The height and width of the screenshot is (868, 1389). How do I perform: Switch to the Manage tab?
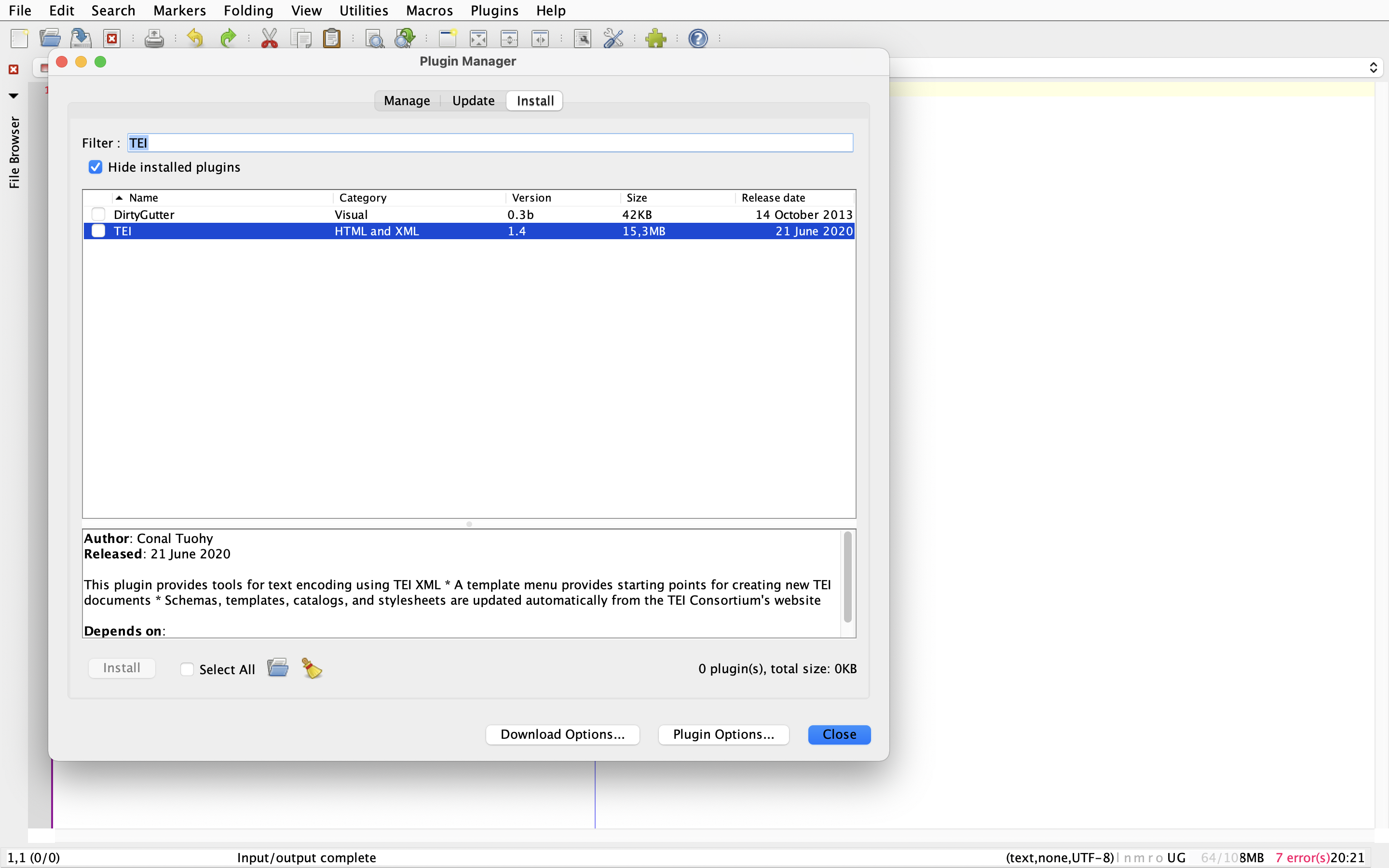tap(407, 100)
